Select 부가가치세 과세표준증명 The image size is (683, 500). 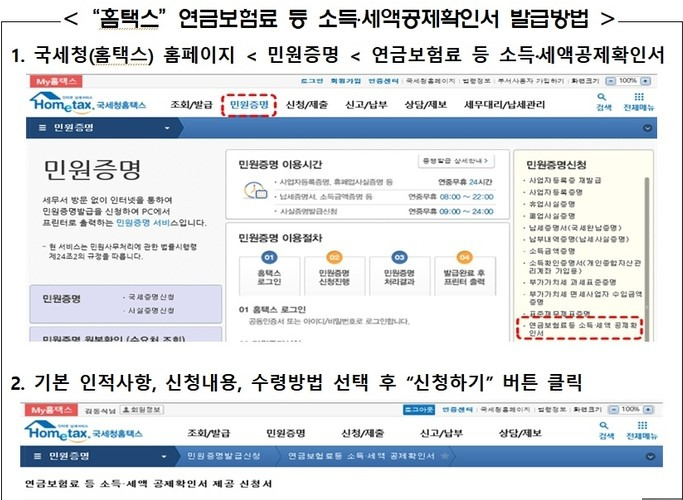[x=572, y=282]
